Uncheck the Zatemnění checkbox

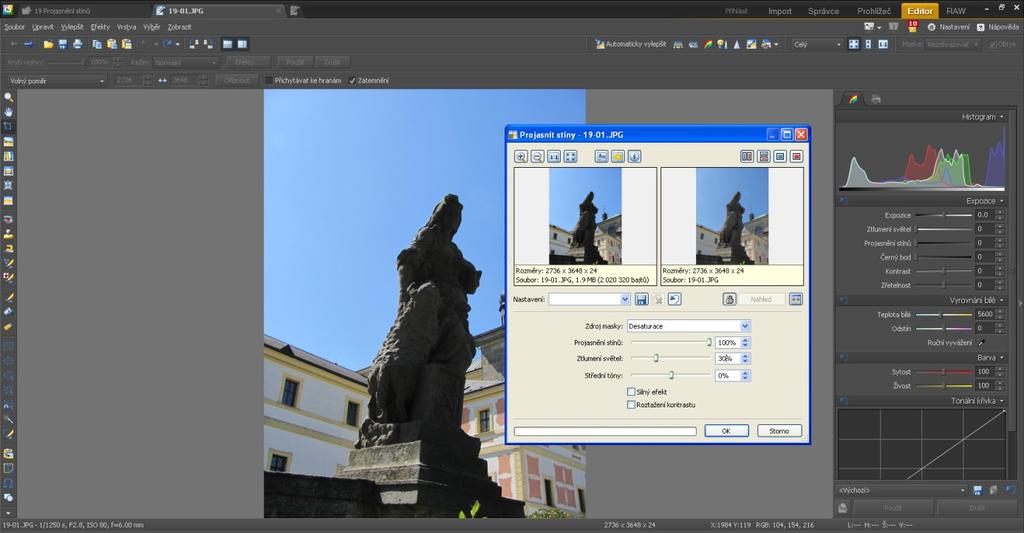coord(353,80)
